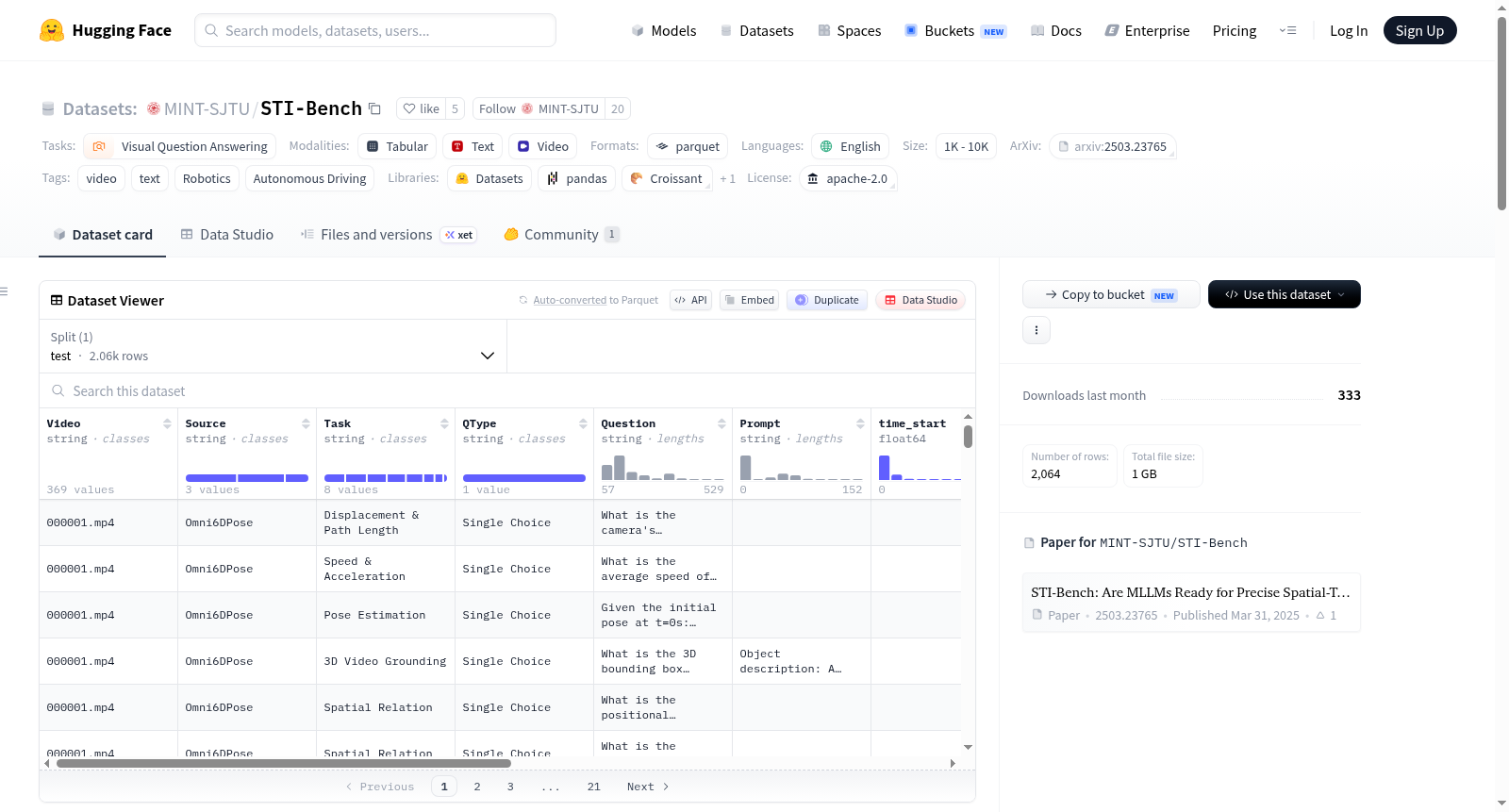Click the Croissant library tag

point(667,178)
